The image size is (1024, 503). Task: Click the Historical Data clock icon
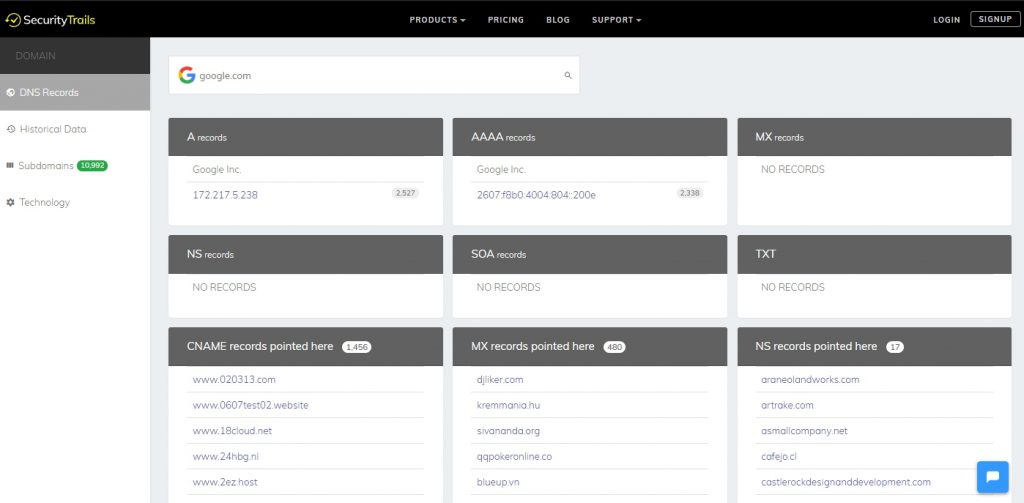pos(10,129)
